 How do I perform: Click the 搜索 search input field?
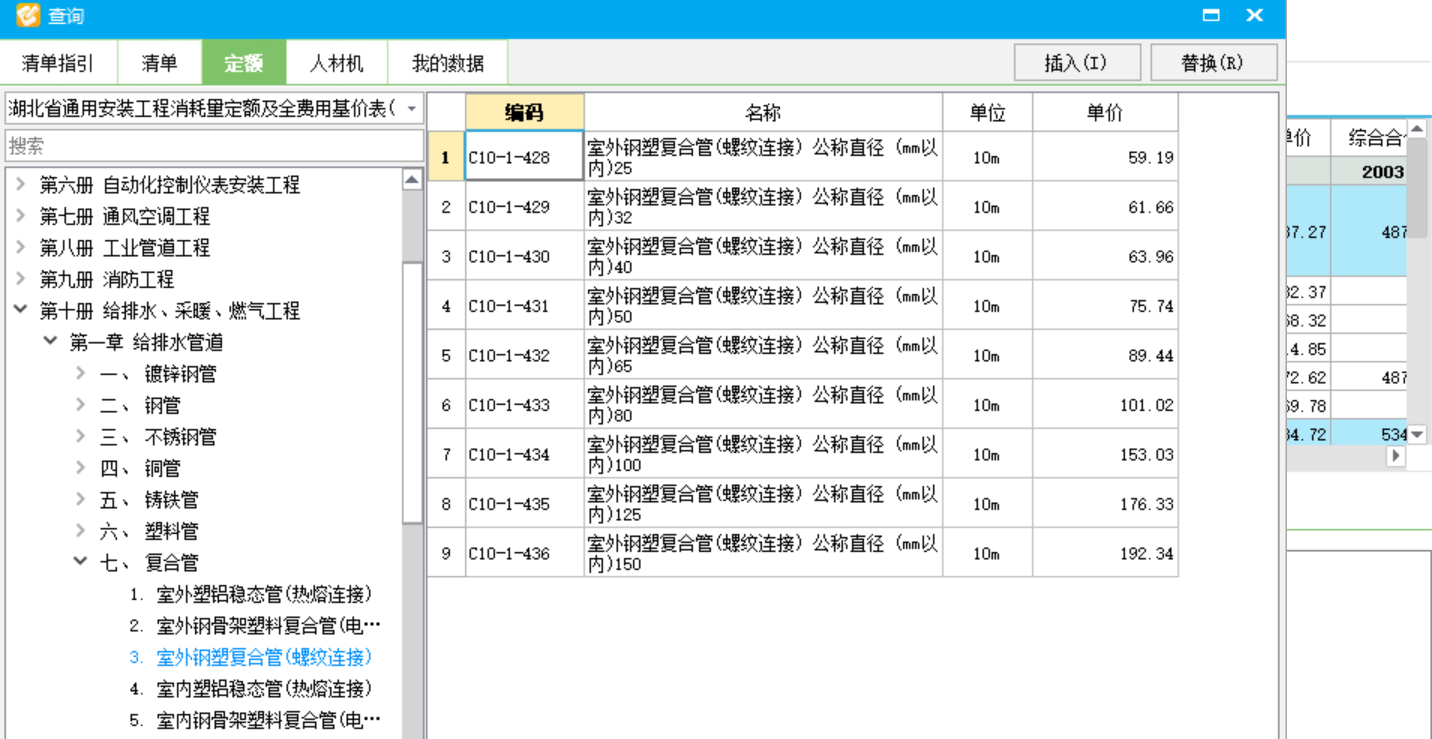(215, 146)
